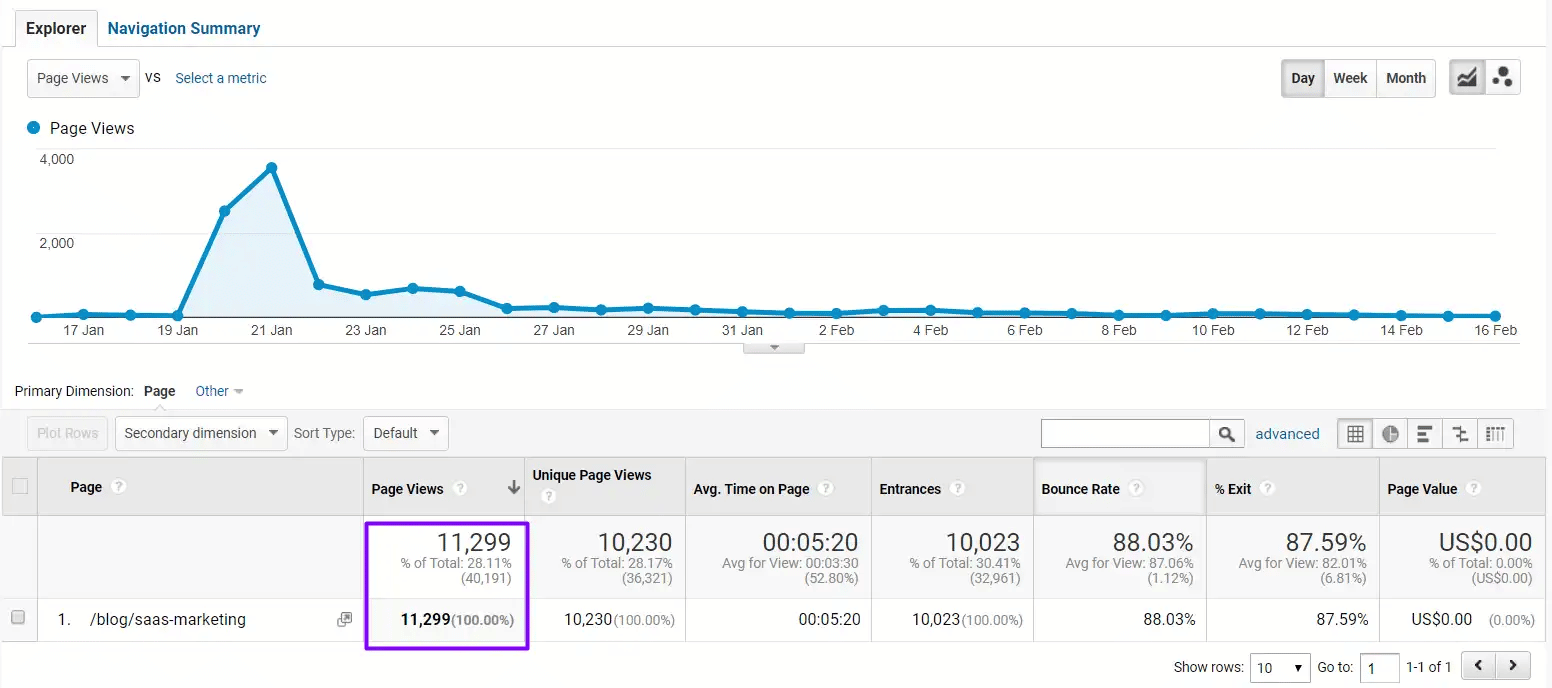Viewport: 1552px width, 688px height.
Task: Switch chart granularity to Week
Action: click(x=1350, y=77)
